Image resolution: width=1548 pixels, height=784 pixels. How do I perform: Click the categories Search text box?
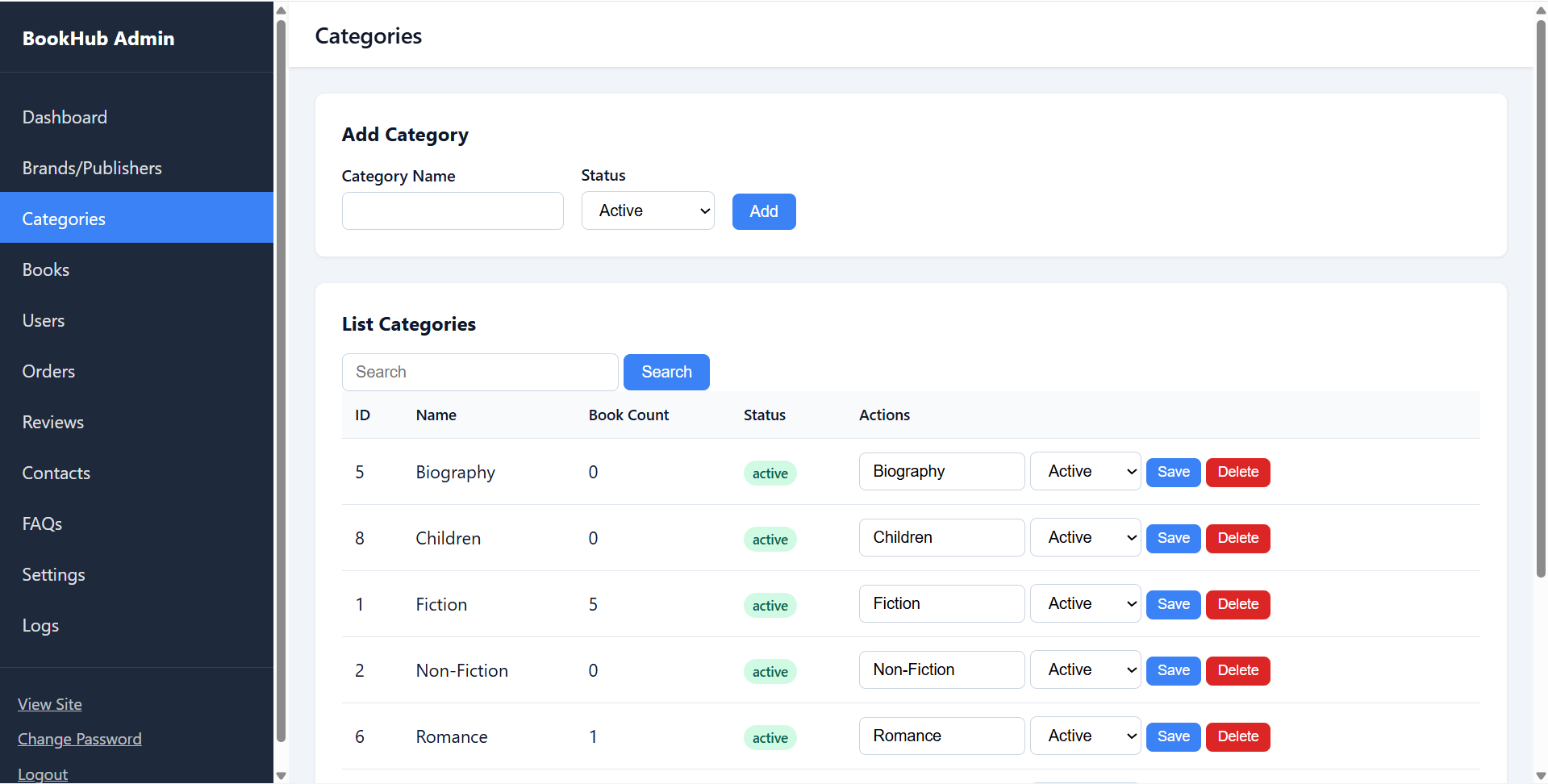coord(480,372)
